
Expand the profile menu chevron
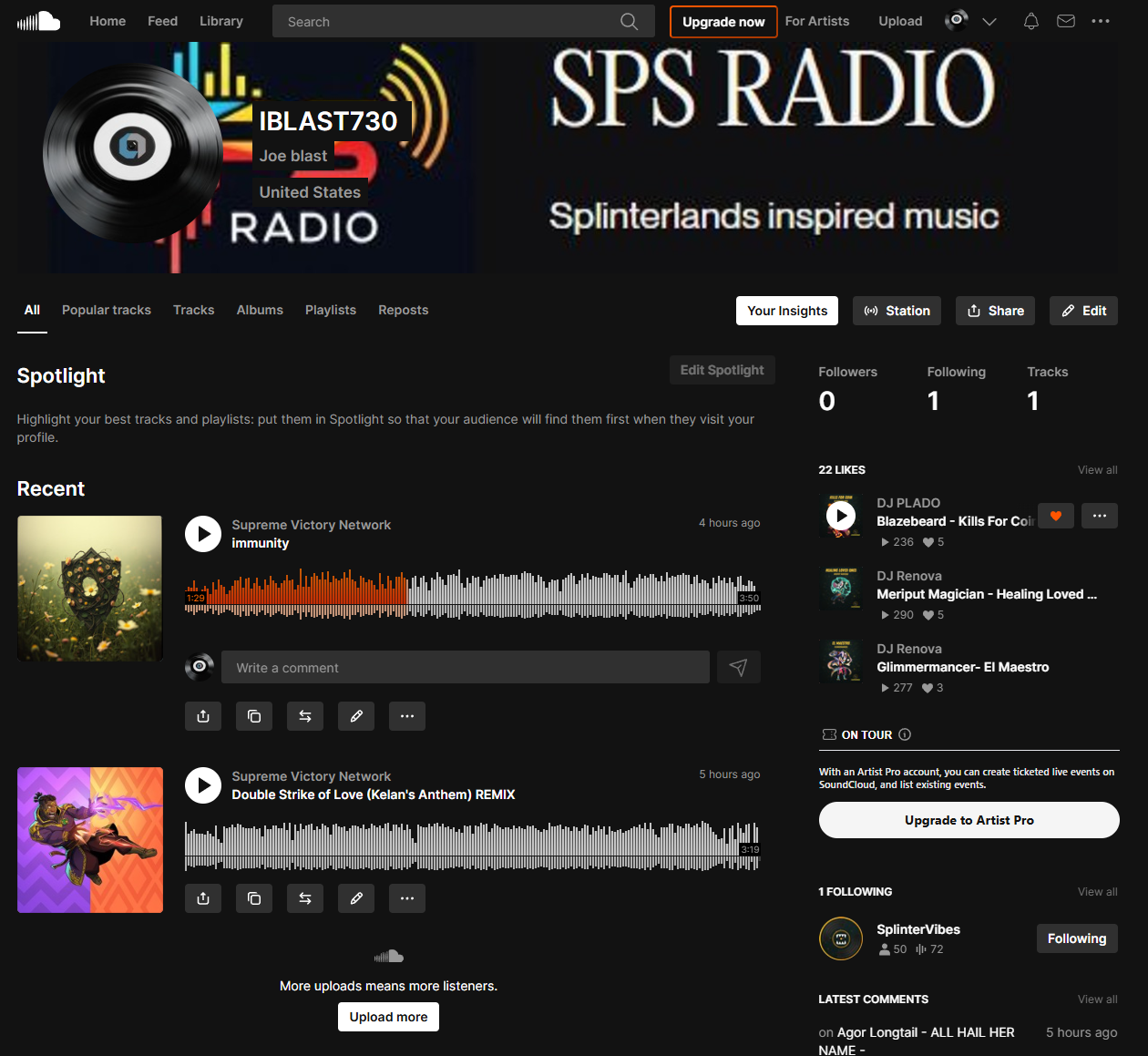[989, 21]
